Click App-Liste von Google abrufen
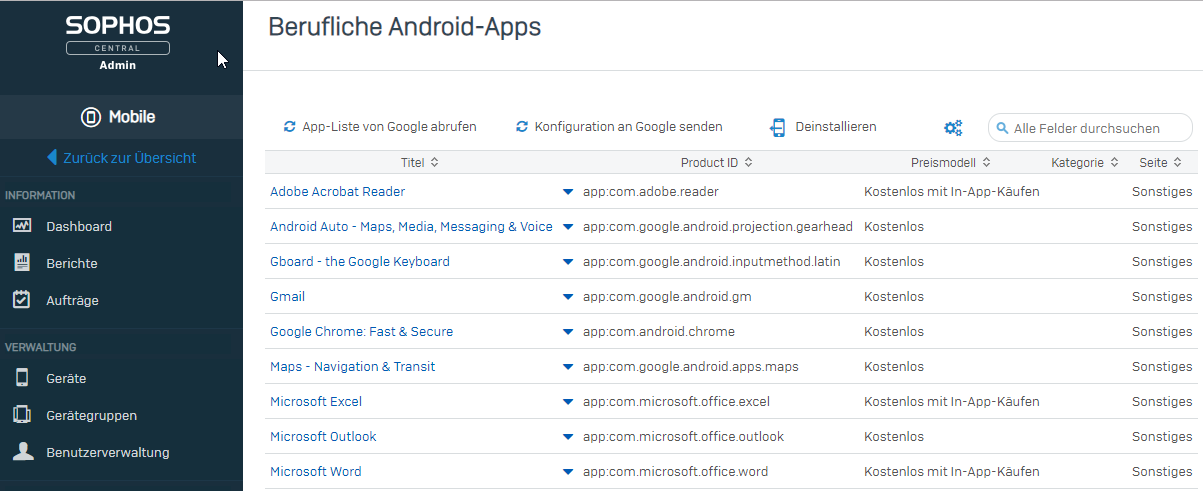Viewport: 1203px width, 491px height. pos(380,127)
